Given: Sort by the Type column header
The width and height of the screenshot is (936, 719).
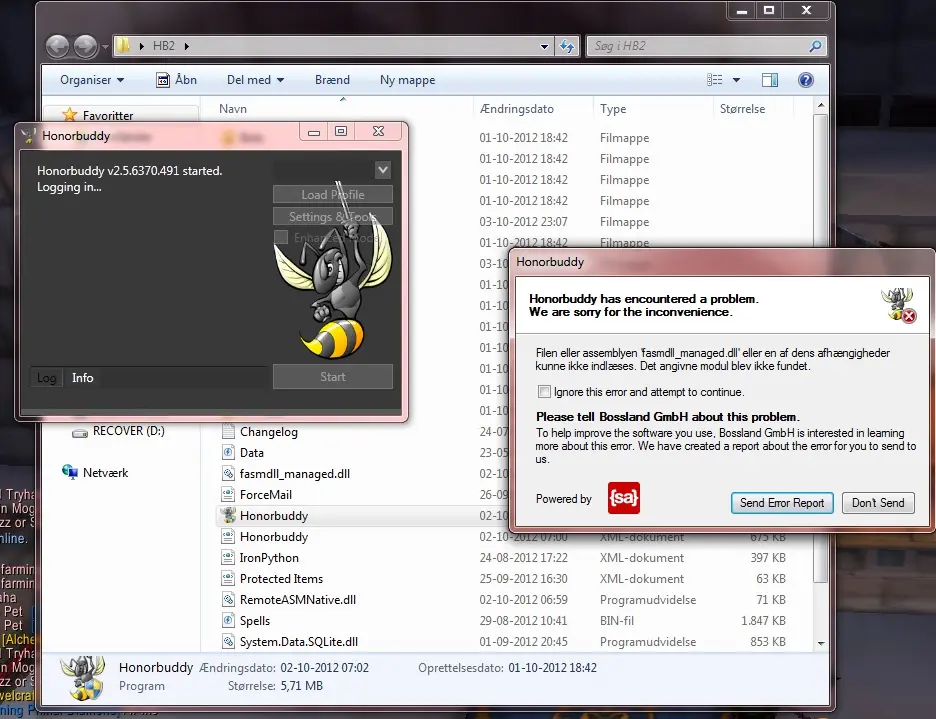Looking at the screenshot, I should [613, 109].
